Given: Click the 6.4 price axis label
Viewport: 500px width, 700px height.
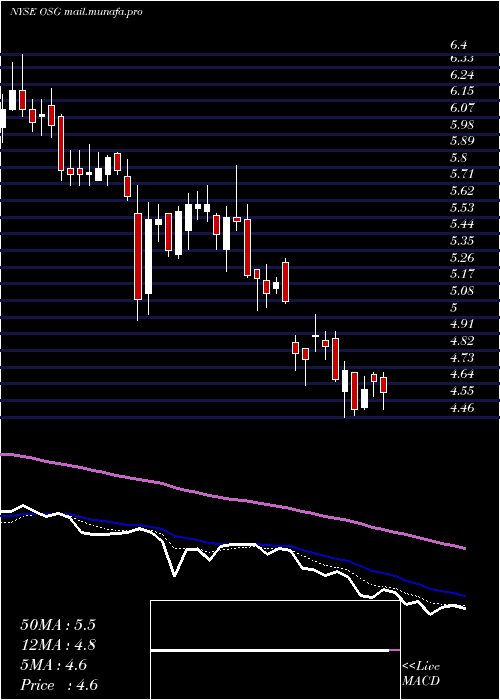Looking at the screenshot, I should tap(458, 45).
